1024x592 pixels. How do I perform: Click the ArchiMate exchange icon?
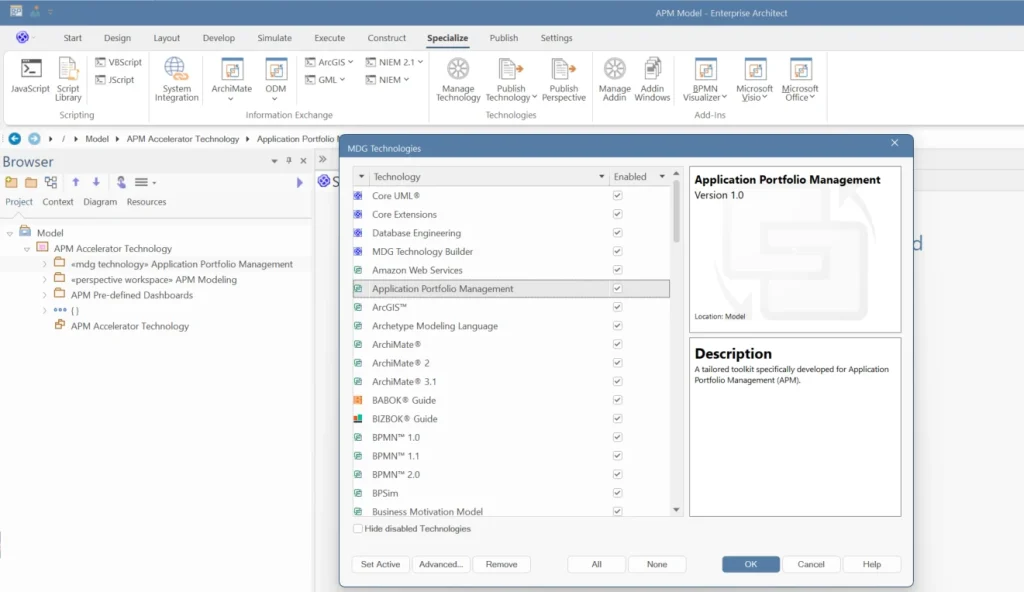(x=232, y=69)
